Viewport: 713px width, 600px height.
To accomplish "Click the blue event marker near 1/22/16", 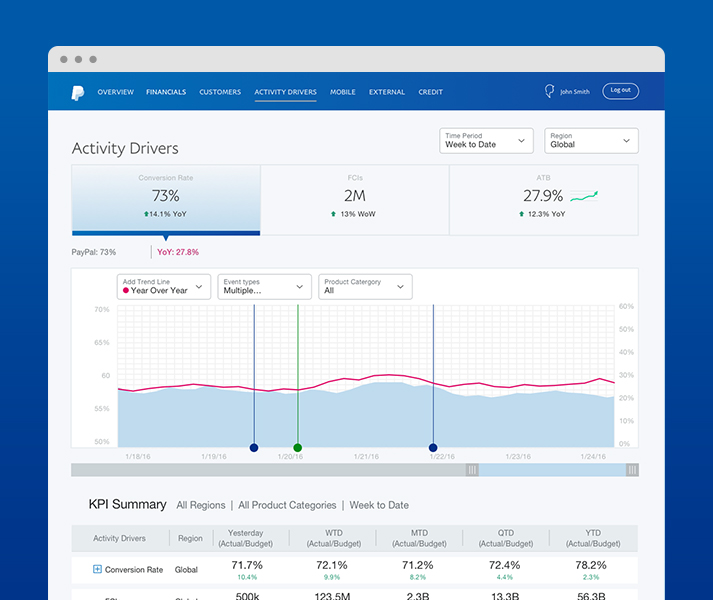I will (433, 447).
